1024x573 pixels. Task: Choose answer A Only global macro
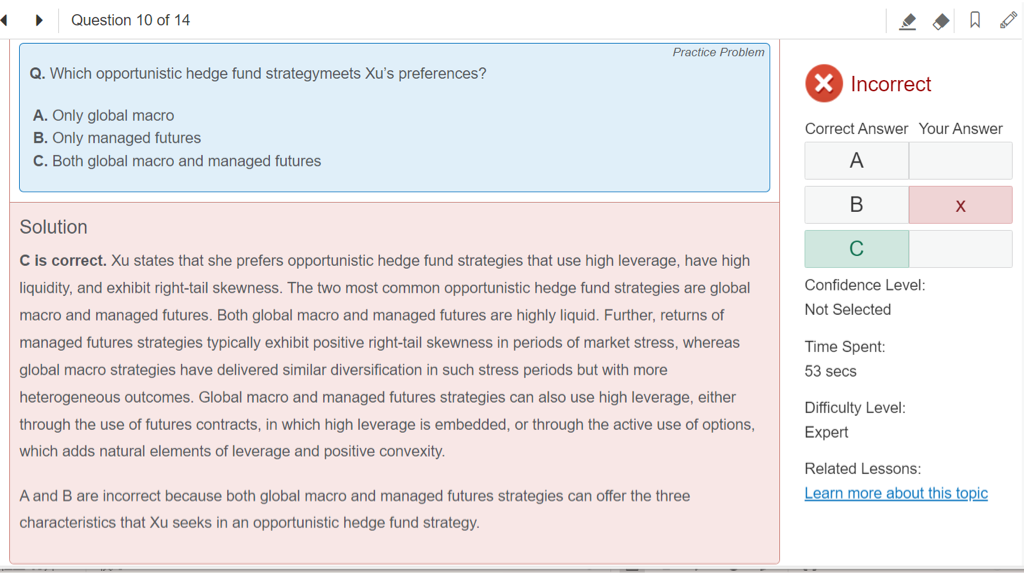(x=104, y=116)
